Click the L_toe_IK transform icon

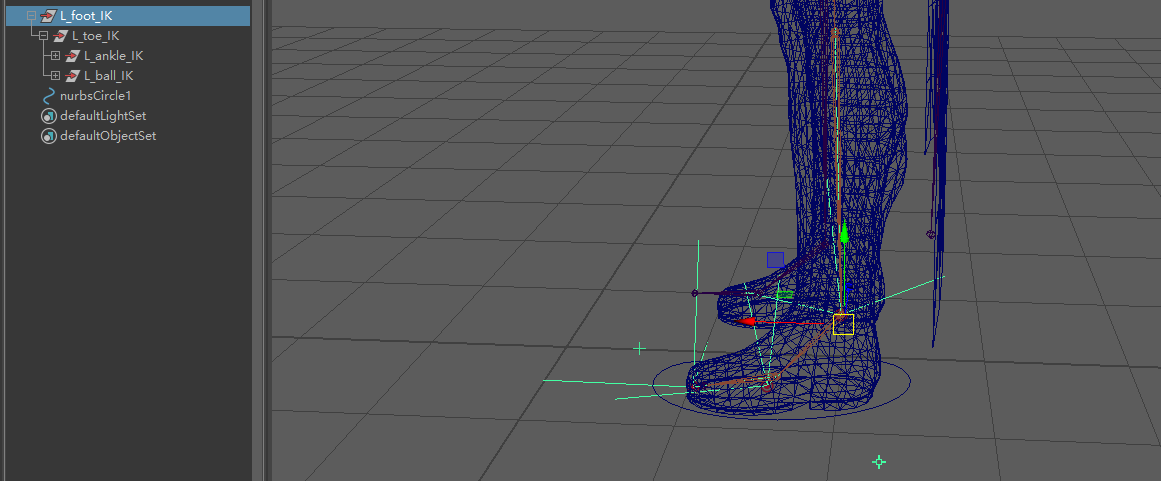click(60, 36)
